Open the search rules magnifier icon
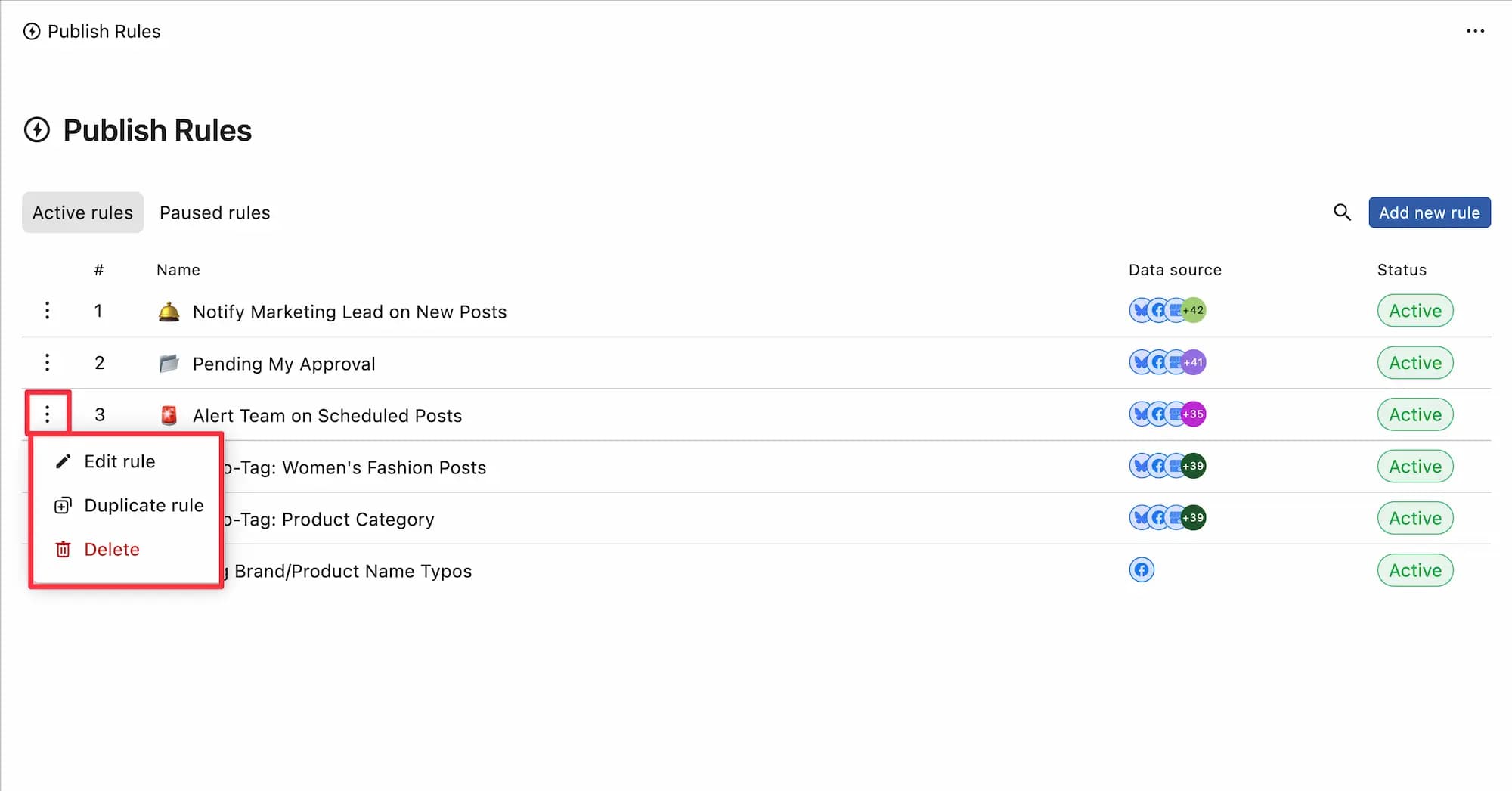The height and width of the screenshot is (791, 1512). (x=1342, y=212)
